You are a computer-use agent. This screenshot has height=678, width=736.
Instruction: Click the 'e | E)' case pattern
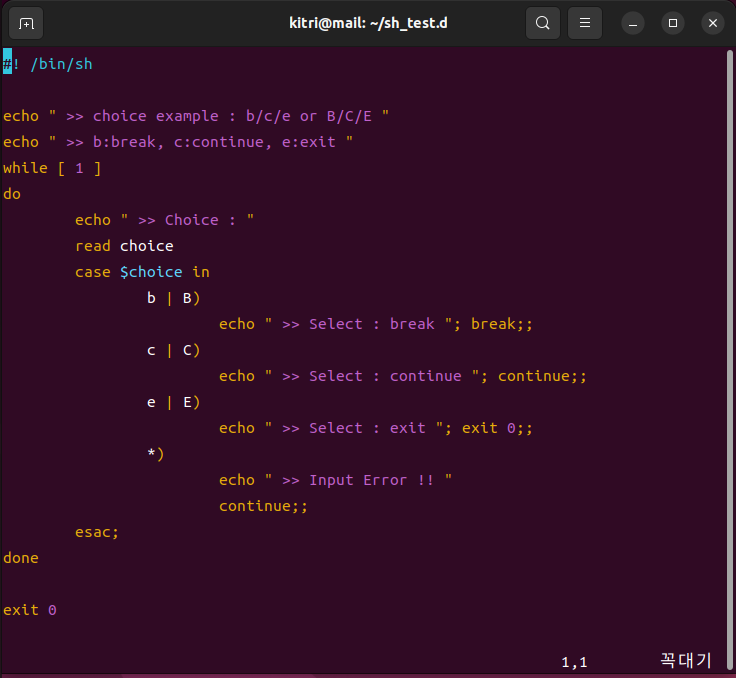pos(174,402)
